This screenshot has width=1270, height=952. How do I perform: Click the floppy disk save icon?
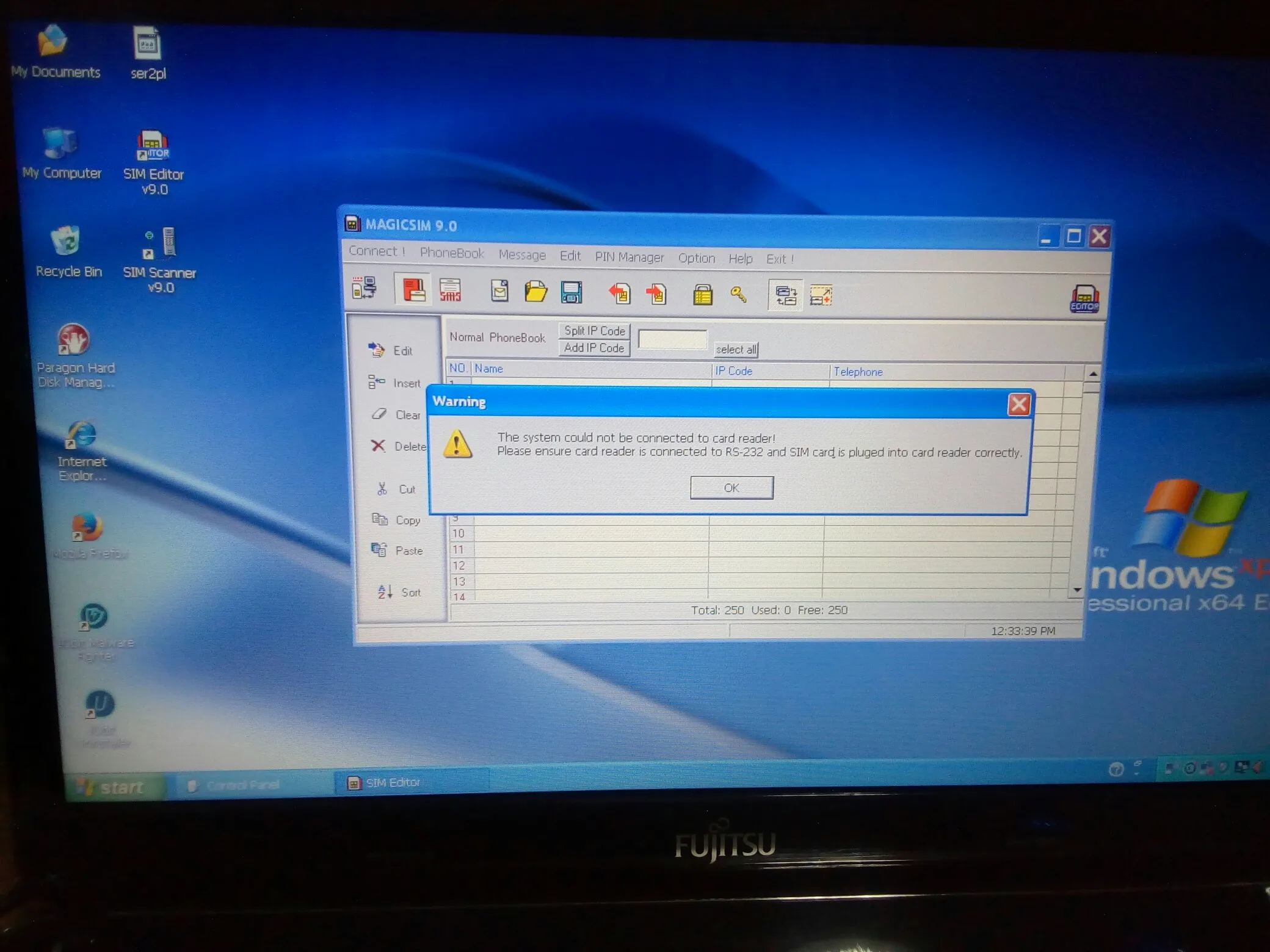(571, 293)
